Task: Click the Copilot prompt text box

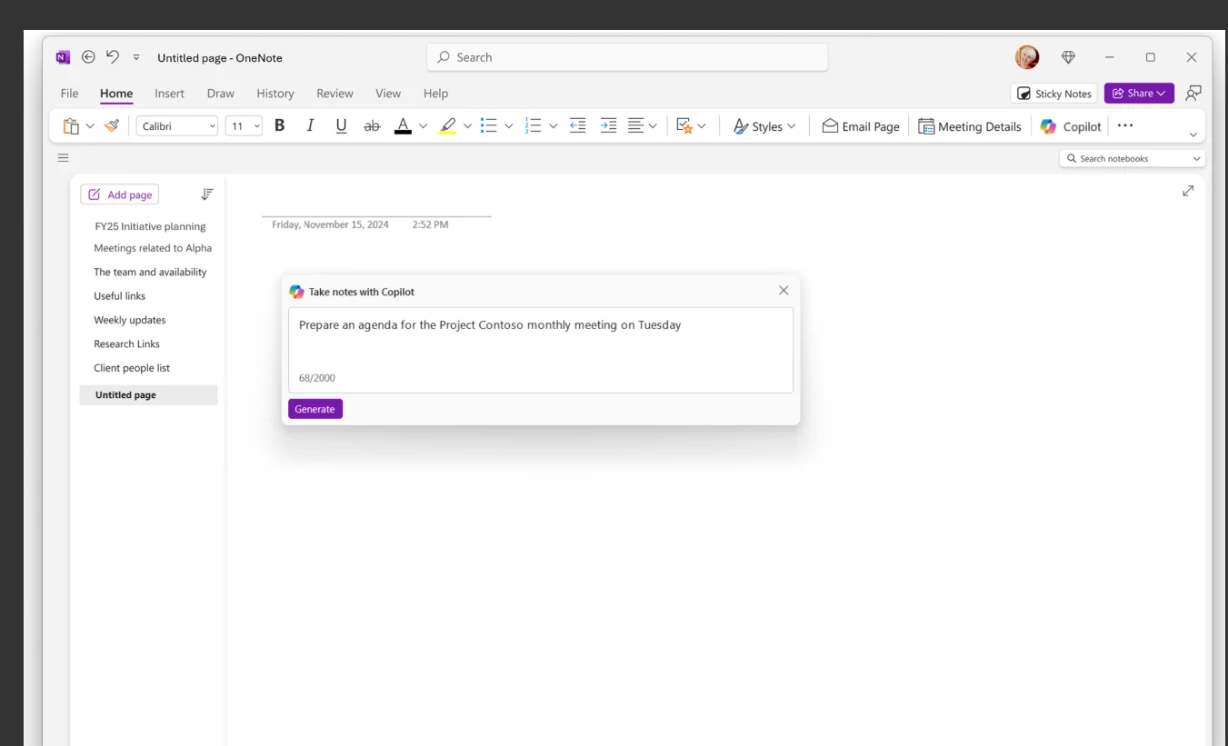Action: (x=541, y=350)
